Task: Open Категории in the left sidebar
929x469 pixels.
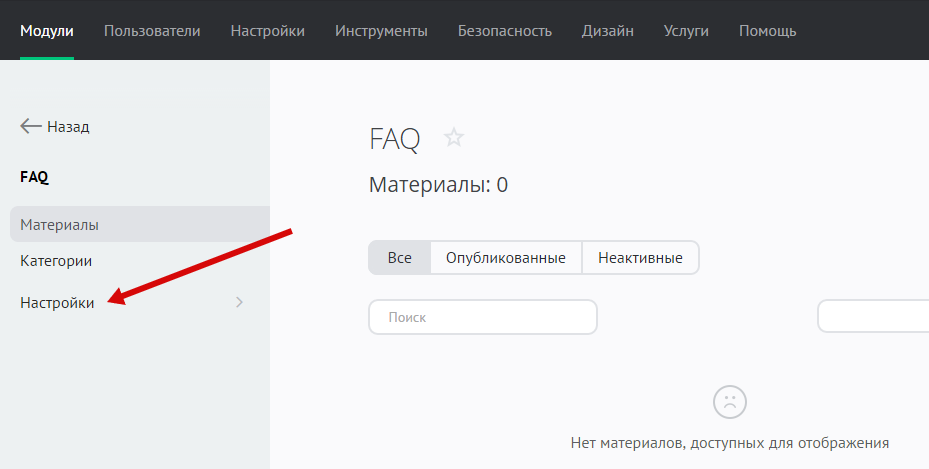Action: (x=56, y=261)
